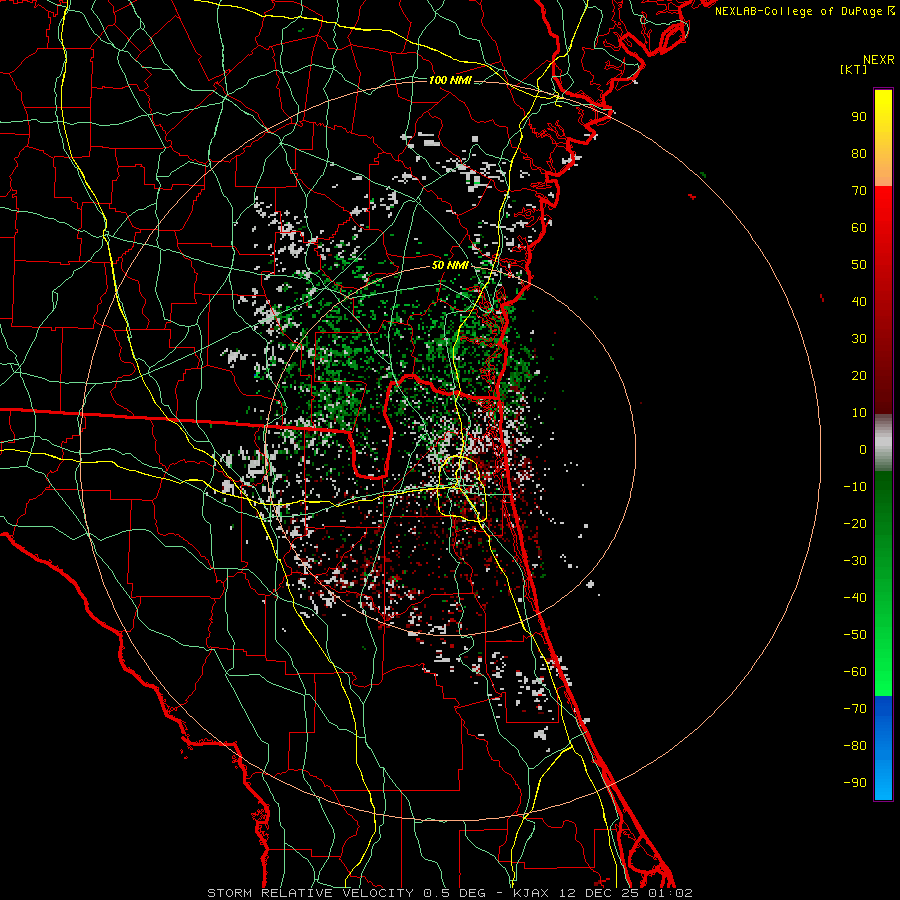This screenshot has width=900, height=900.
Task: Click the NEXR label above the color scale
Action: (x=878, y=60)
